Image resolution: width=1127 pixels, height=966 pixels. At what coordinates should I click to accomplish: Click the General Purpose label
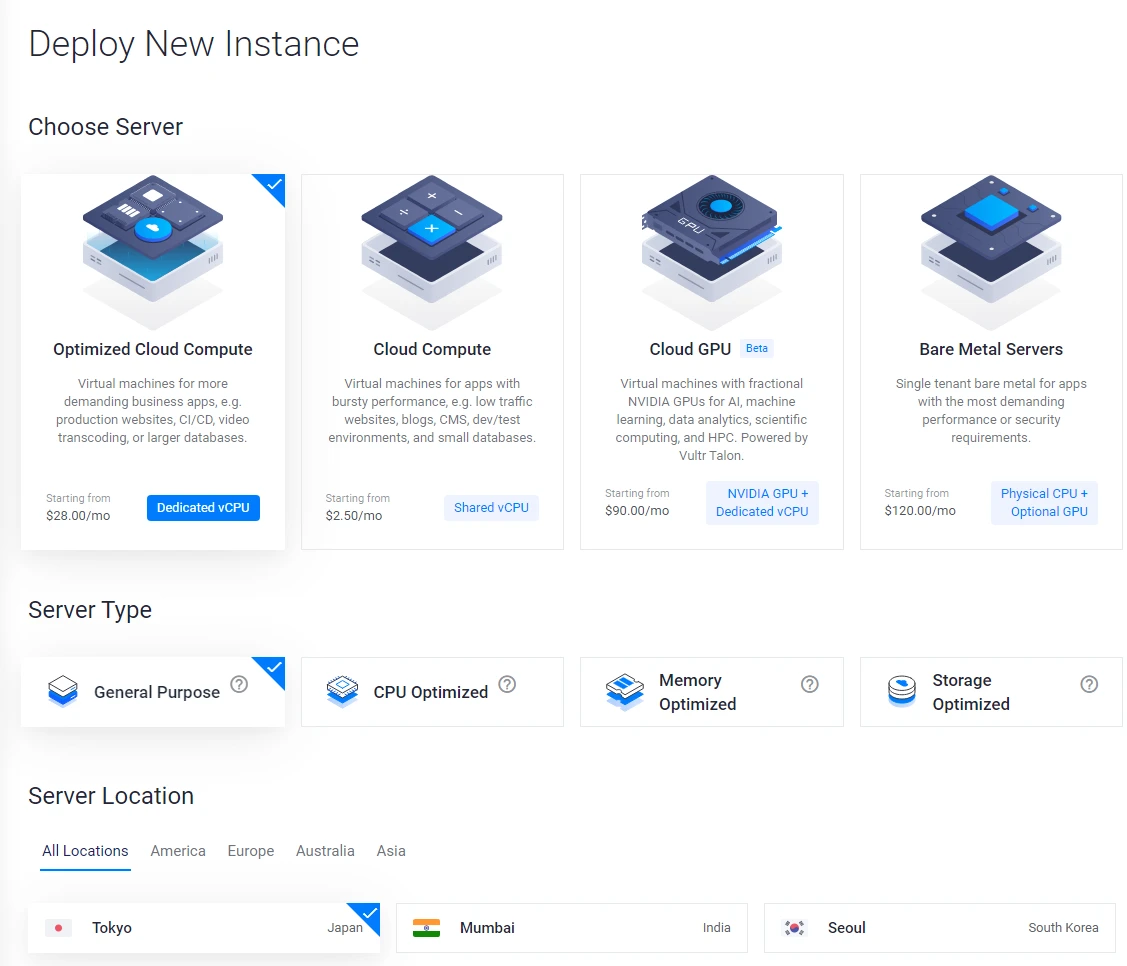[157, 692]
